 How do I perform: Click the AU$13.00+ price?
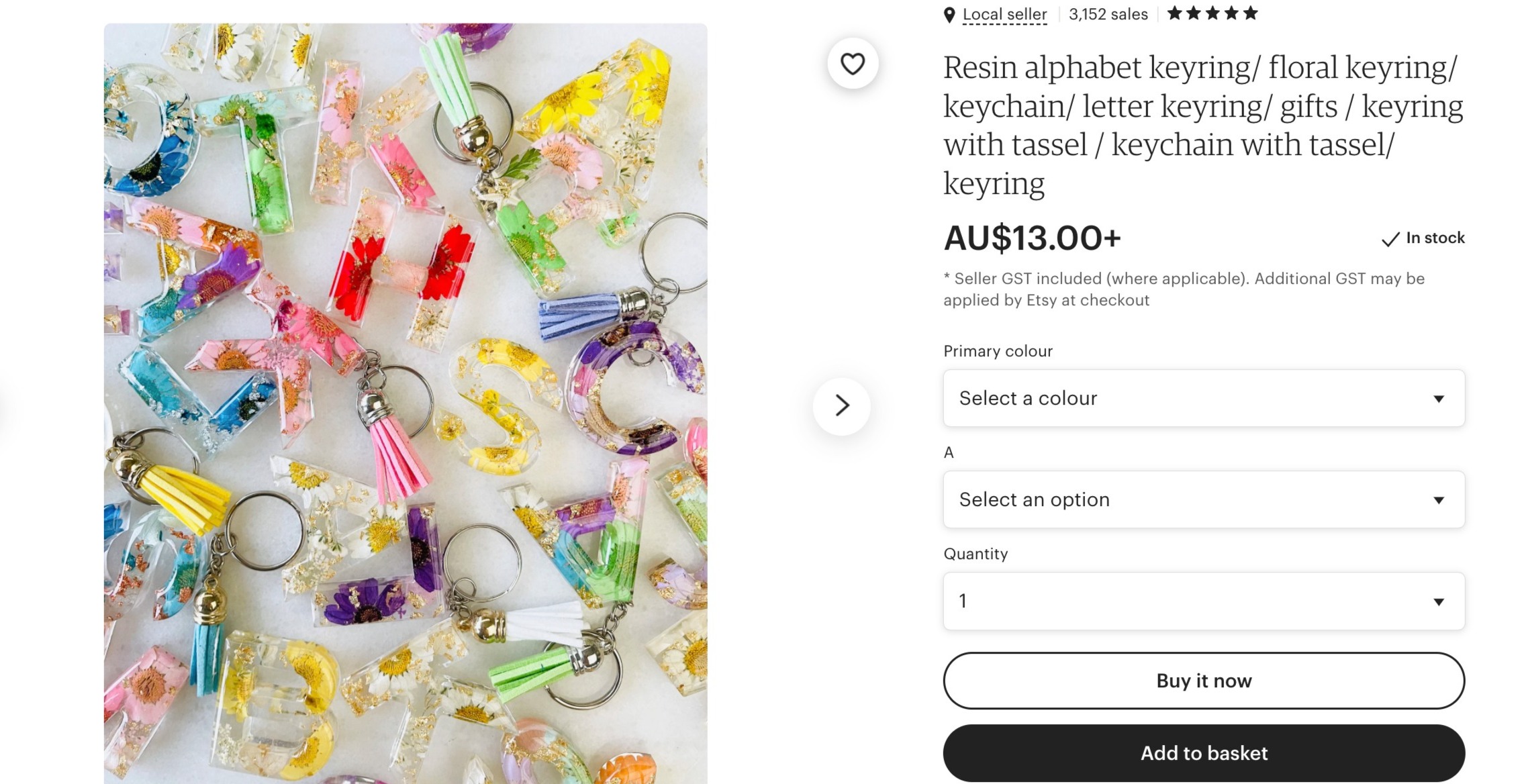[1032, 238]
